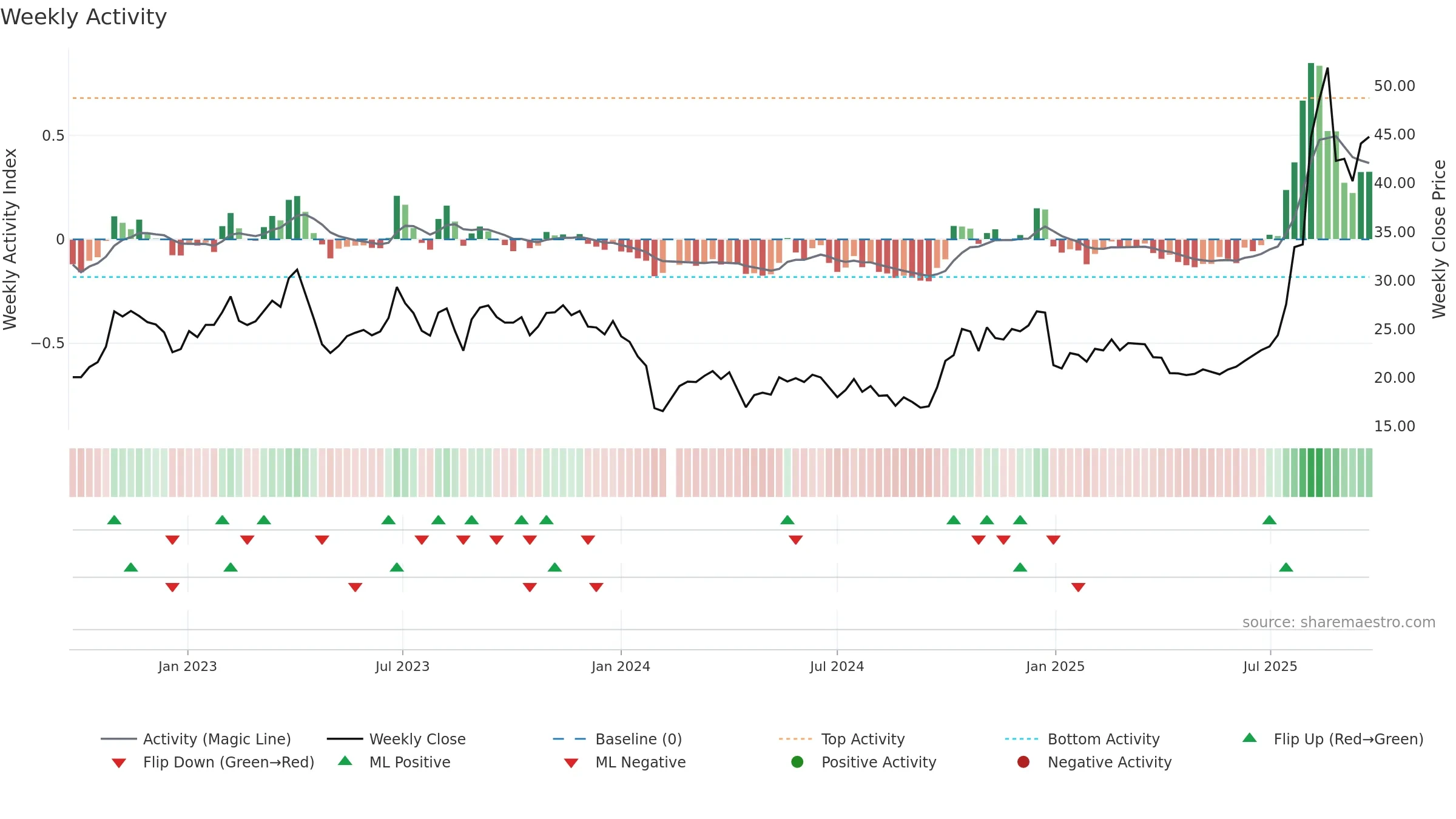Click the 40.00 price axis tick
1456x819 pixels.
coord(1395,183)
